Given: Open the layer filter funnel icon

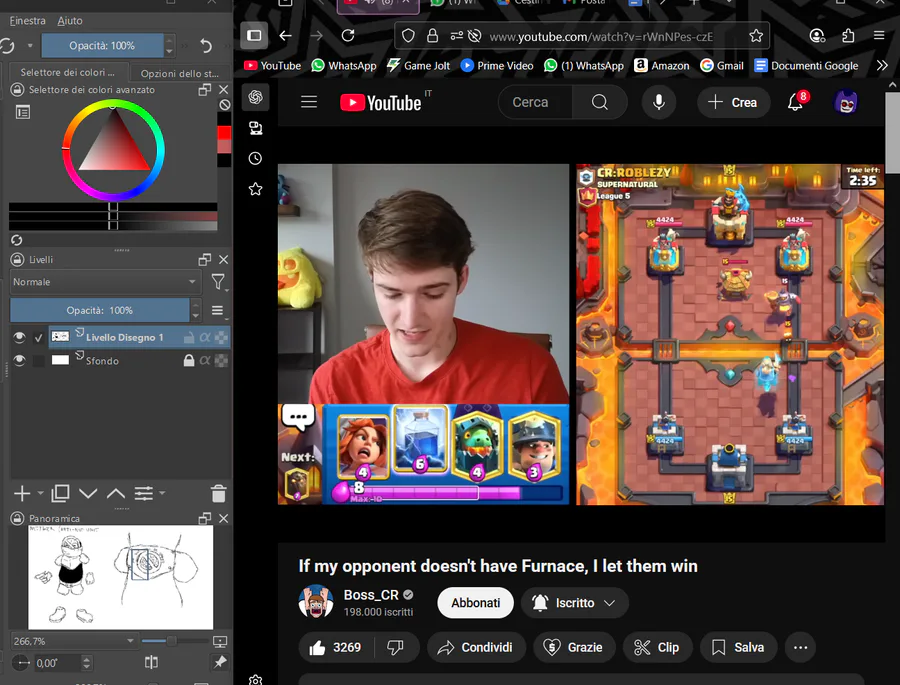Looking at the screenshot, I should coord(218,282).
